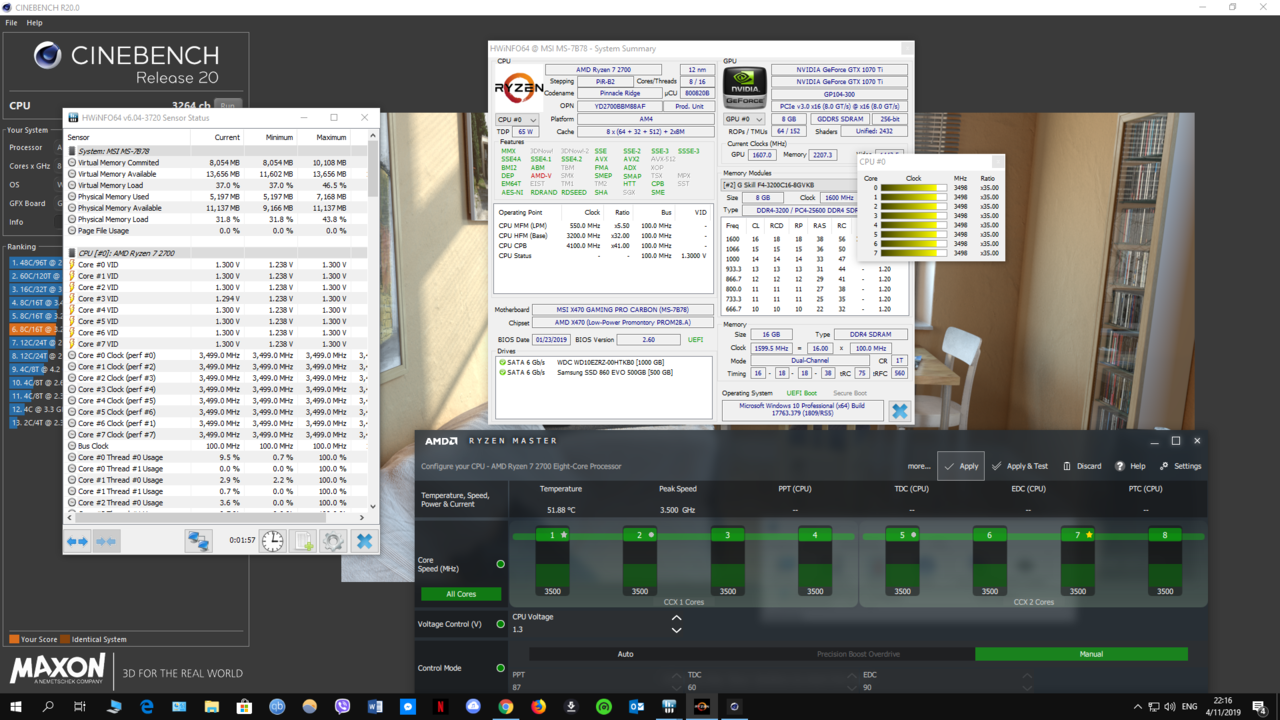Close sensors with the blue X icon
Screen dimensions: 1280x720
tap(364, 541)
